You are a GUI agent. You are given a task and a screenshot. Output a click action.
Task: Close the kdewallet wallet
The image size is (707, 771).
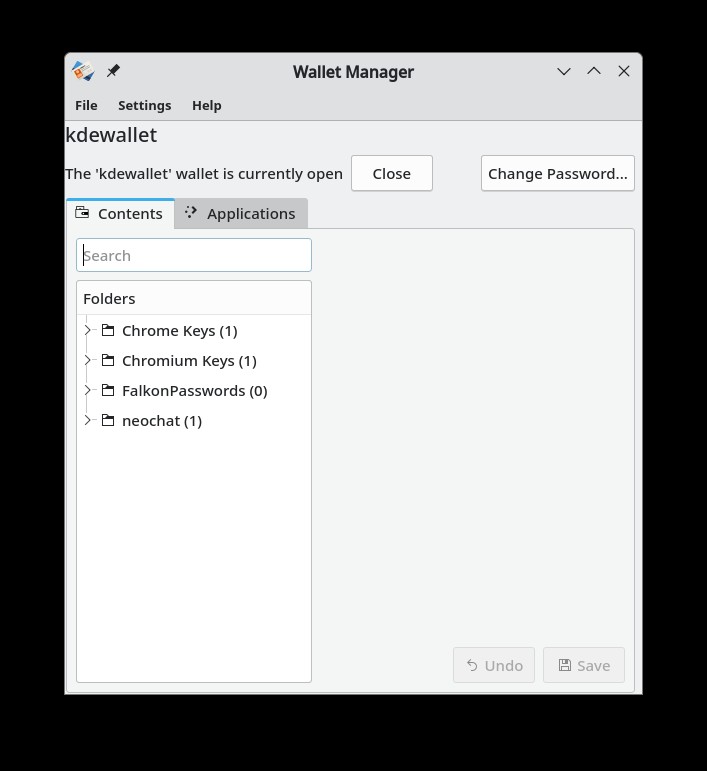(391, 173)
